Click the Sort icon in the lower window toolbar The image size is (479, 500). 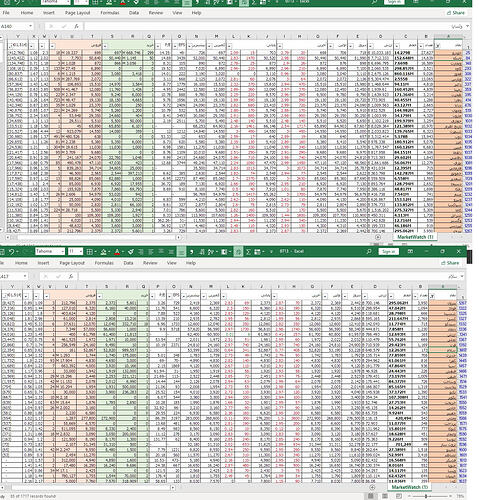[x=210, y=252]
